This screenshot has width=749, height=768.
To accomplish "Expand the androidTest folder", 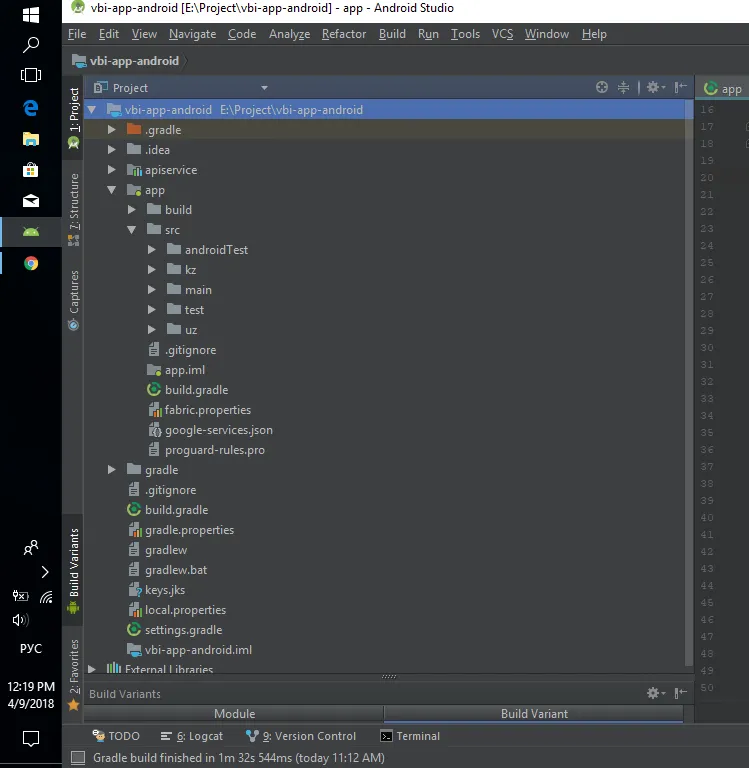I will pos(152,250).
